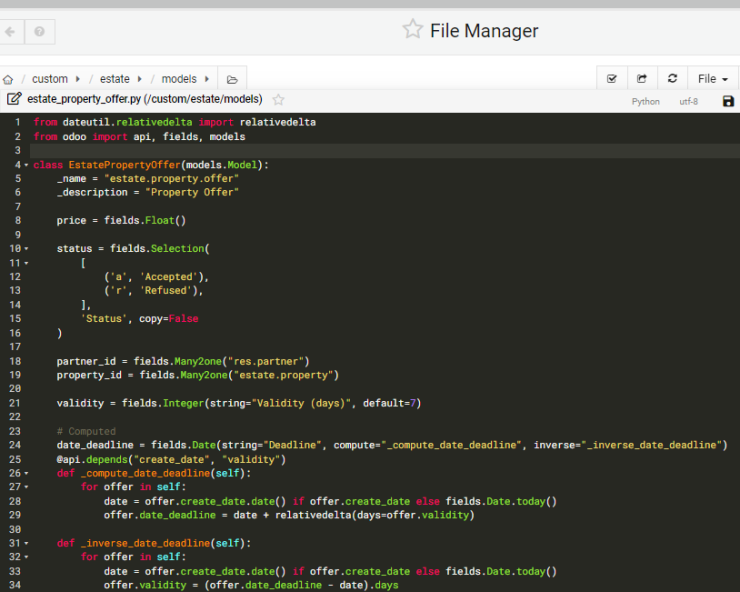This screenshot has height=592, width=740.
Task: Change the Python language mode
Action: (646, 101)
